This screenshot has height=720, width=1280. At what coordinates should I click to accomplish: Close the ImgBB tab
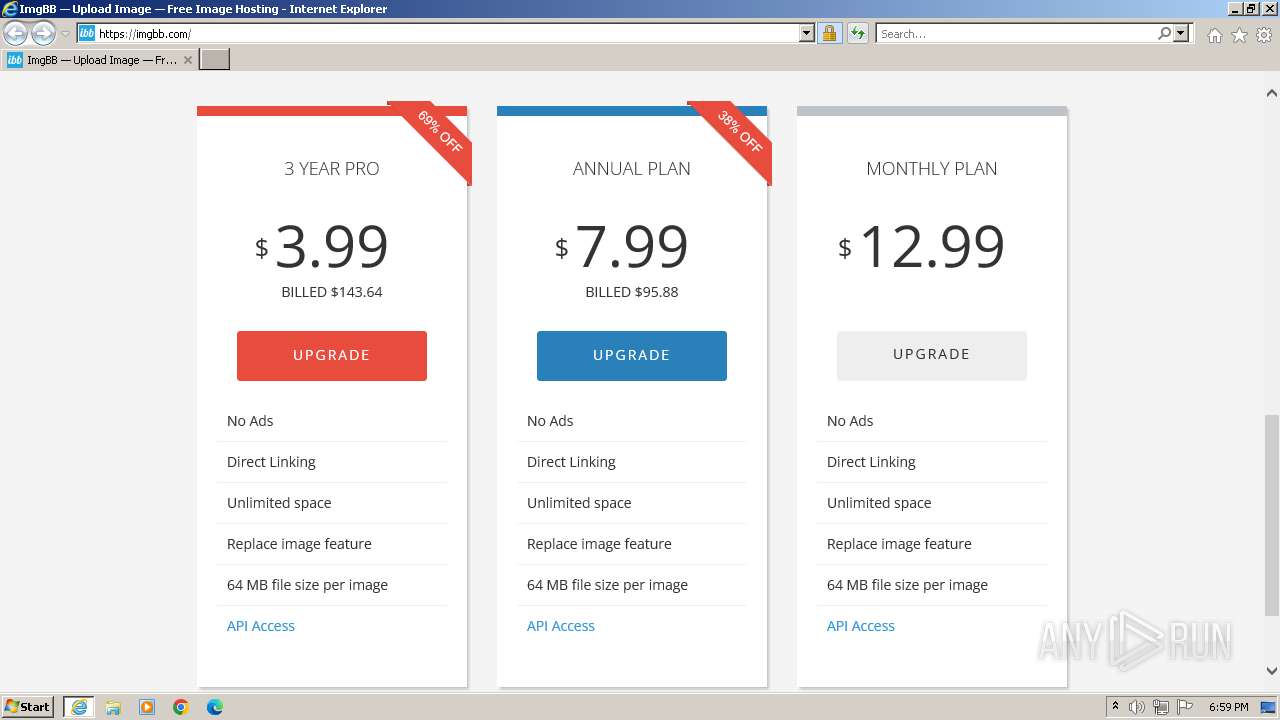coord(187,60)
